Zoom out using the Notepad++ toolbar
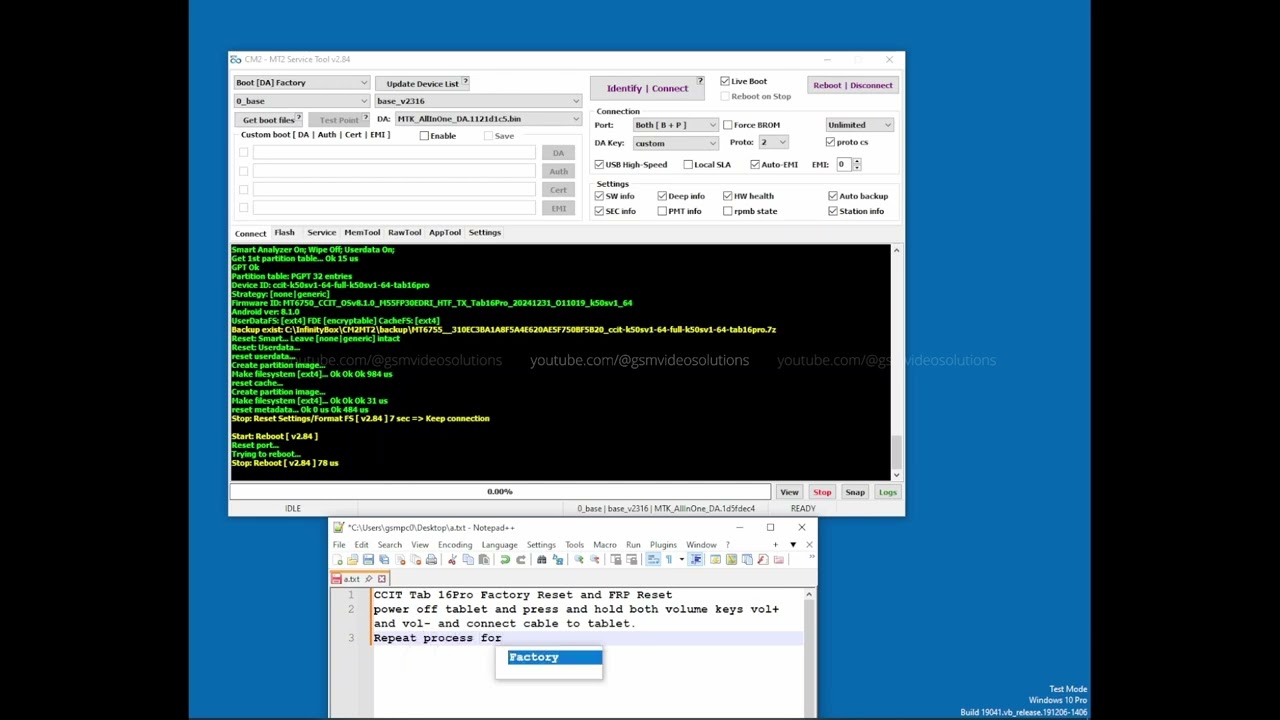Screen dimensions: 1280x720 (594, 559)
